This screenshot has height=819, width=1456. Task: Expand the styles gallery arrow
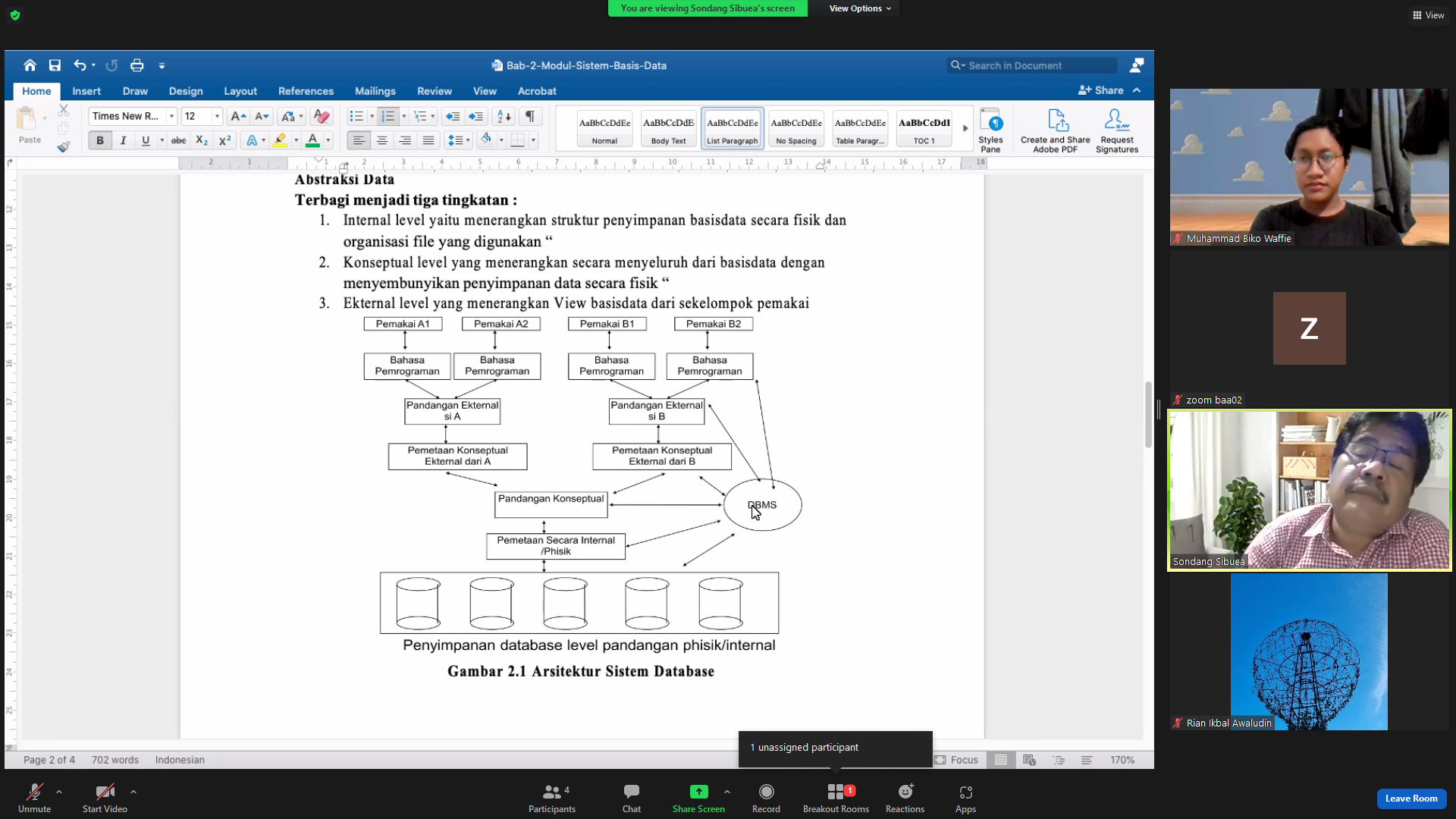[x=965, y=128]
